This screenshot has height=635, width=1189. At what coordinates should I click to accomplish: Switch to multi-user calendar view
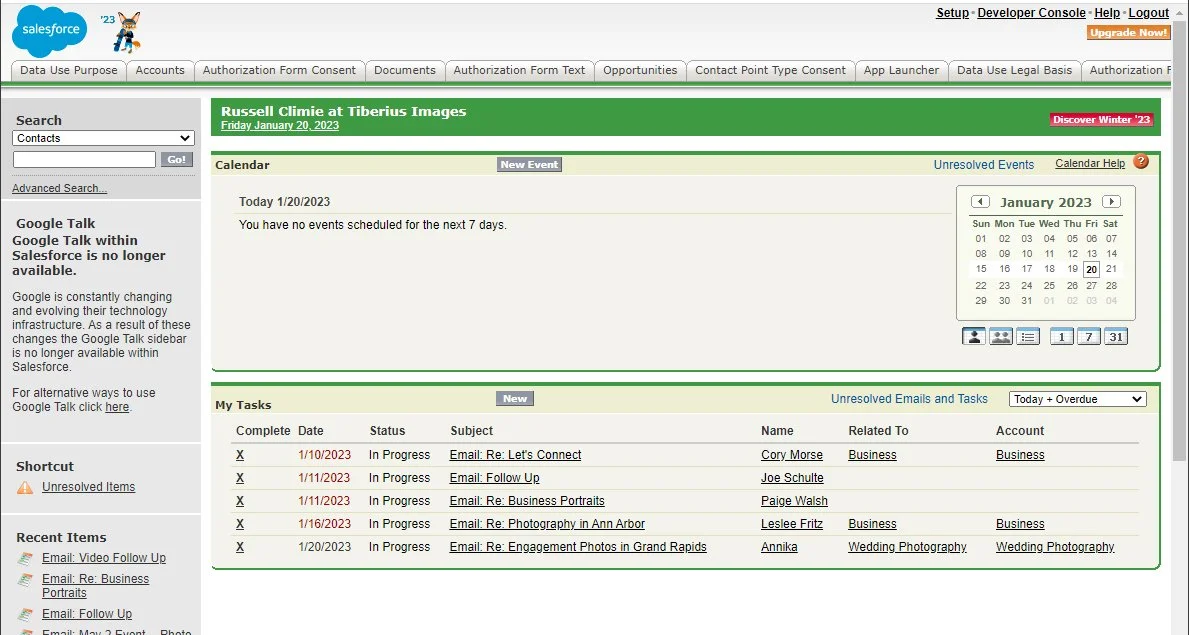[1001, 336]
